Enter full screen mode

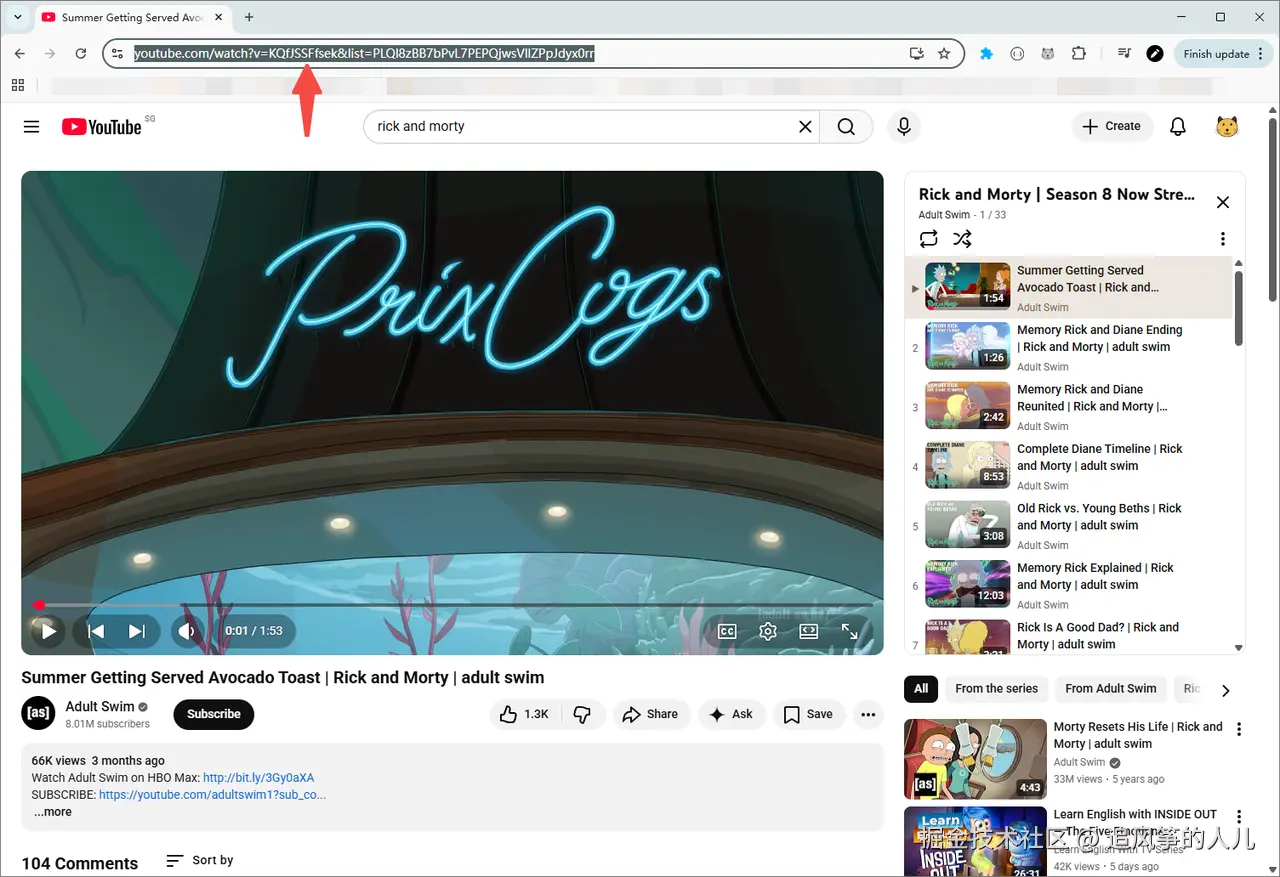tap(849, 631)
